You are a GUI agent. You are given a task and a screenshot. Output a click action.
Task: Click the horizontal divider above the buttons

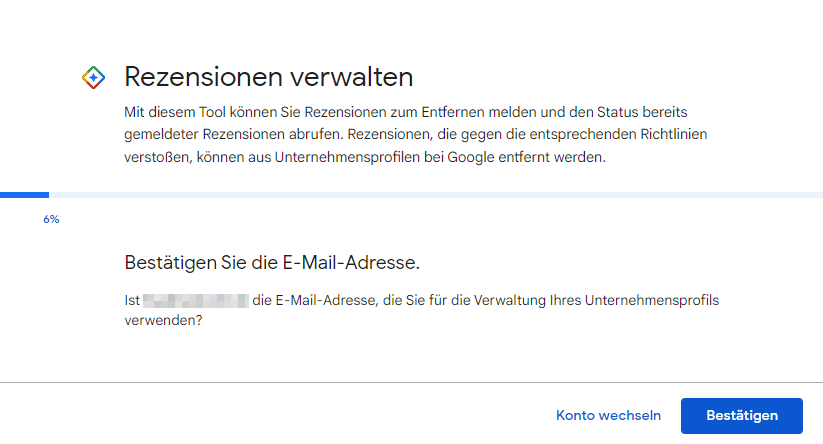[412, 382]
